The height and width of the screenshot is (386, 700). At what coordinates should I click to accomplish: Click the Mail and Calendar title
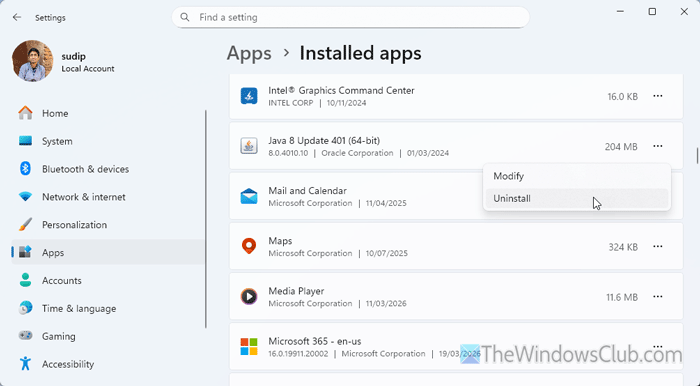[x=307, y=191]
